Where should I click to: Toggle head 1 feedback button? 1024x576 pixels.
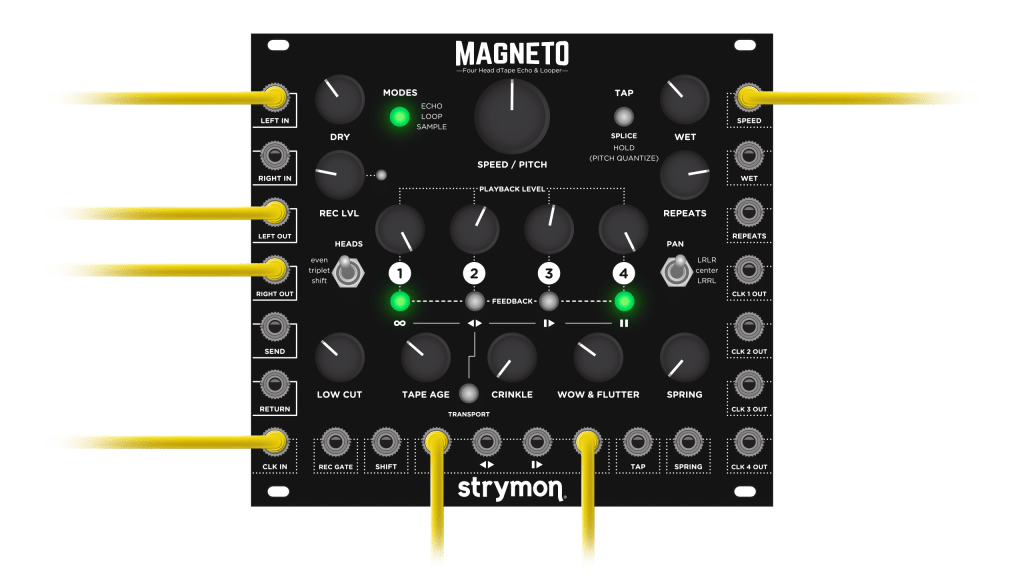tap(400, 301)
